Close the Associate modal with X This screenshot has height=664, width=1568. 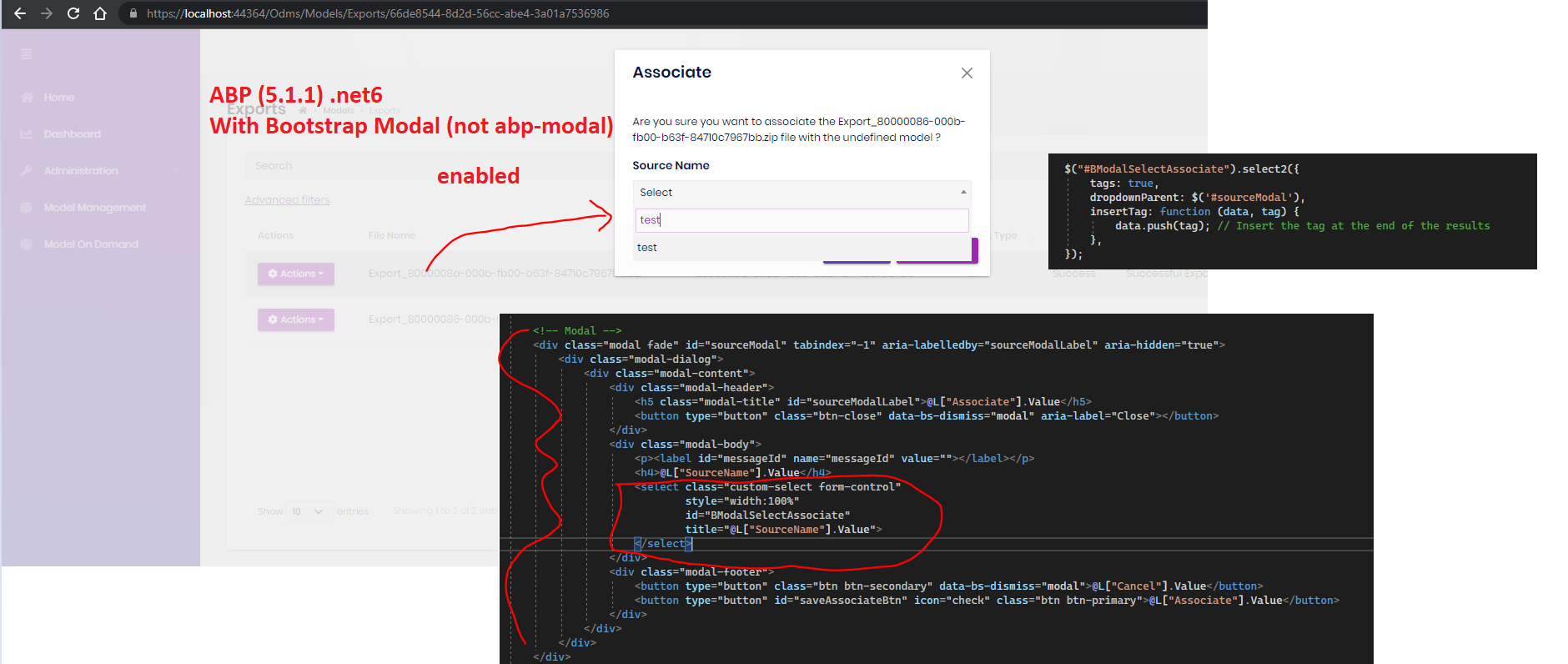(x=967, y=73)
